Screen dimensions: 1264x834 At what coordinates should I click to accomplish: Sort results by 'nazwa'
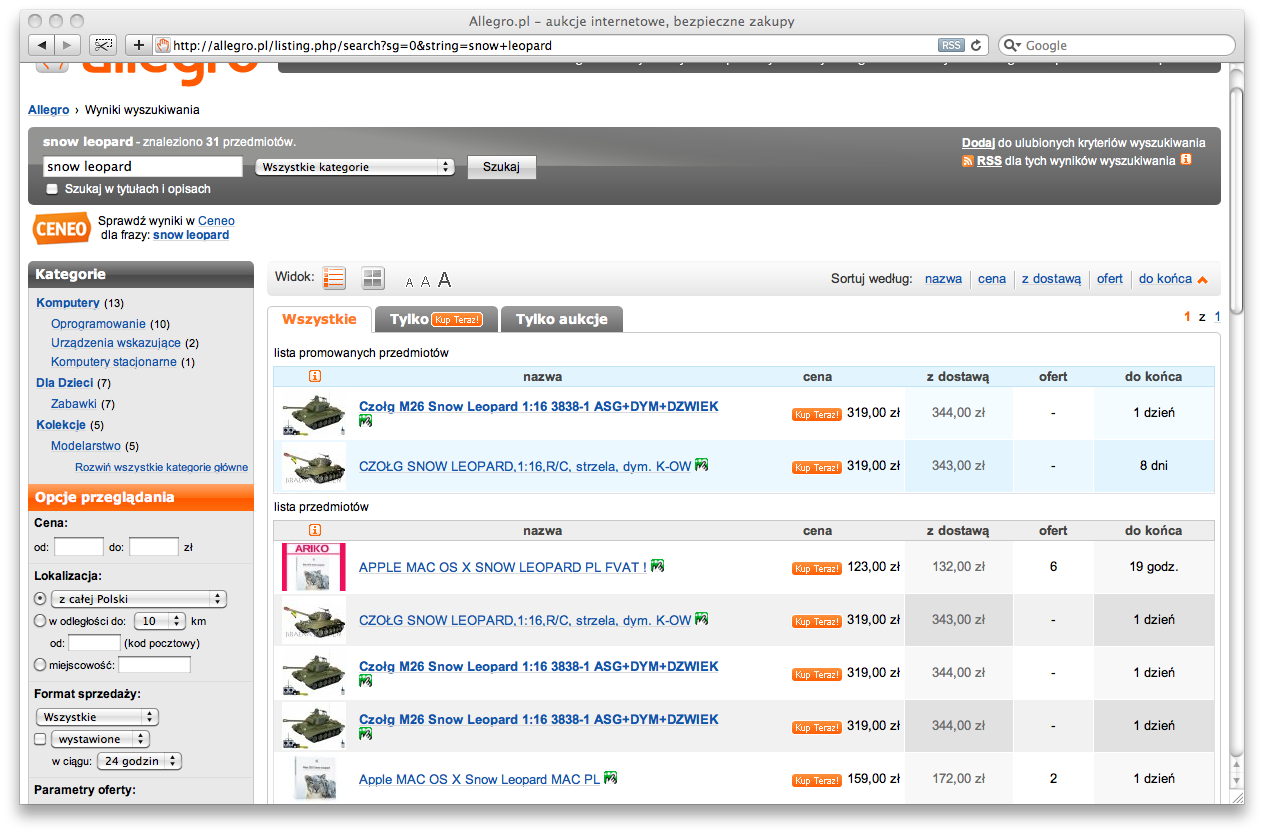943,279
